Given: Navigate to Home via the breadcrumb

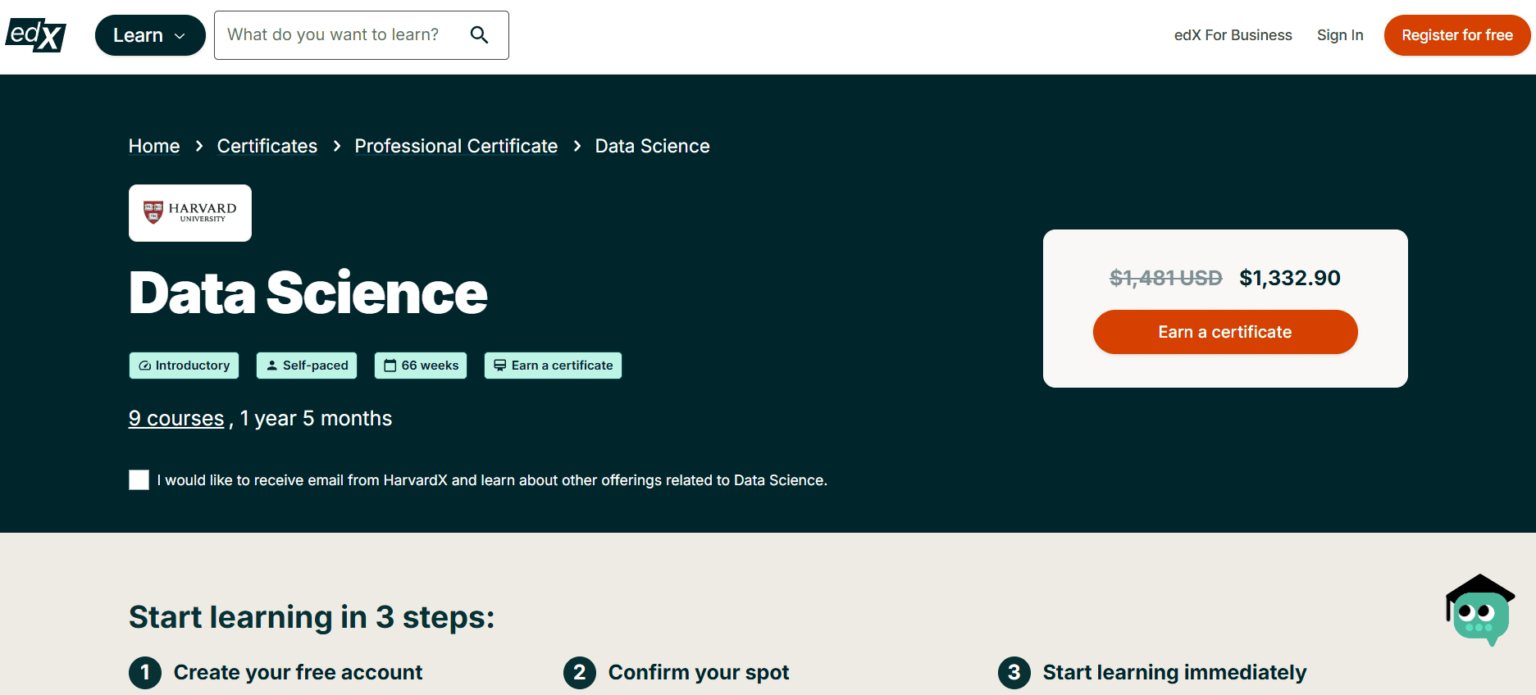Looking at the screenshot, I should [x=153, y=145].
